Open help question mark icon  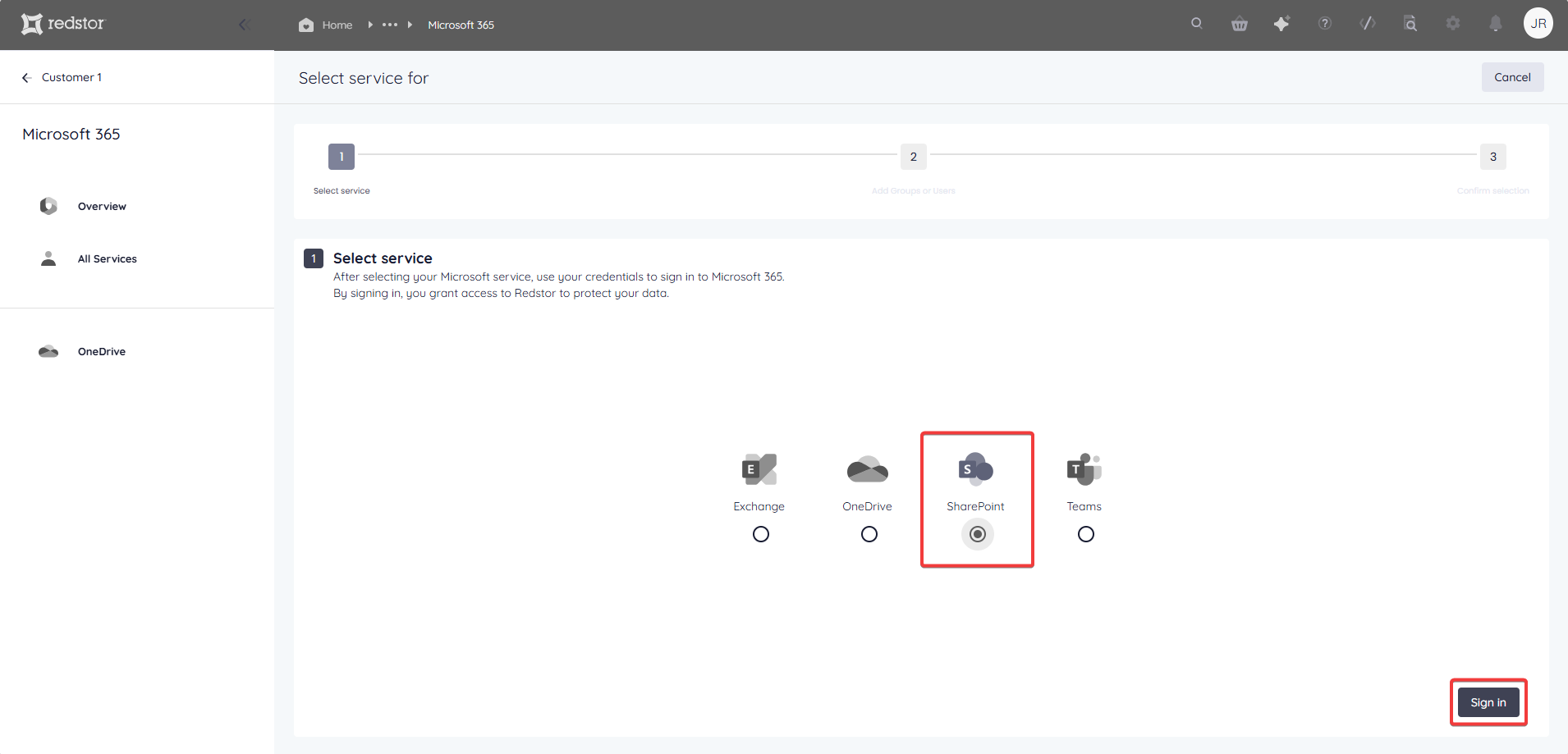coord(1325,23)
